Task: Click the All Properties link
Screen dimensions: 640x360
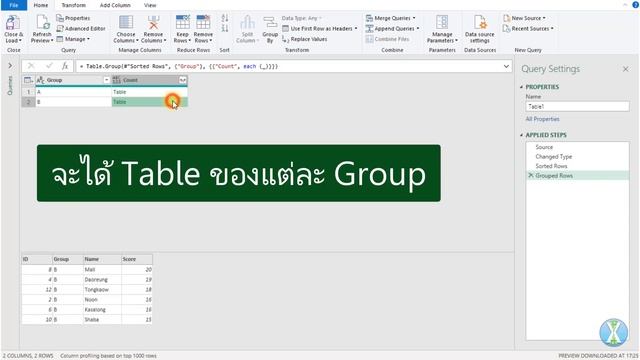Action: [x=542, y=119]
